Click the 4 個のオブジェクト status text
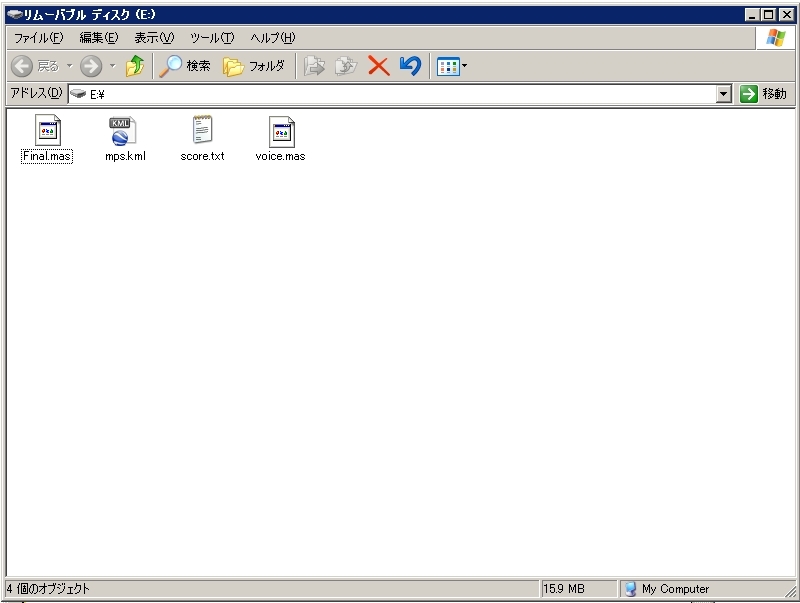This screenshot has height=603, width=800. [48, 589]
